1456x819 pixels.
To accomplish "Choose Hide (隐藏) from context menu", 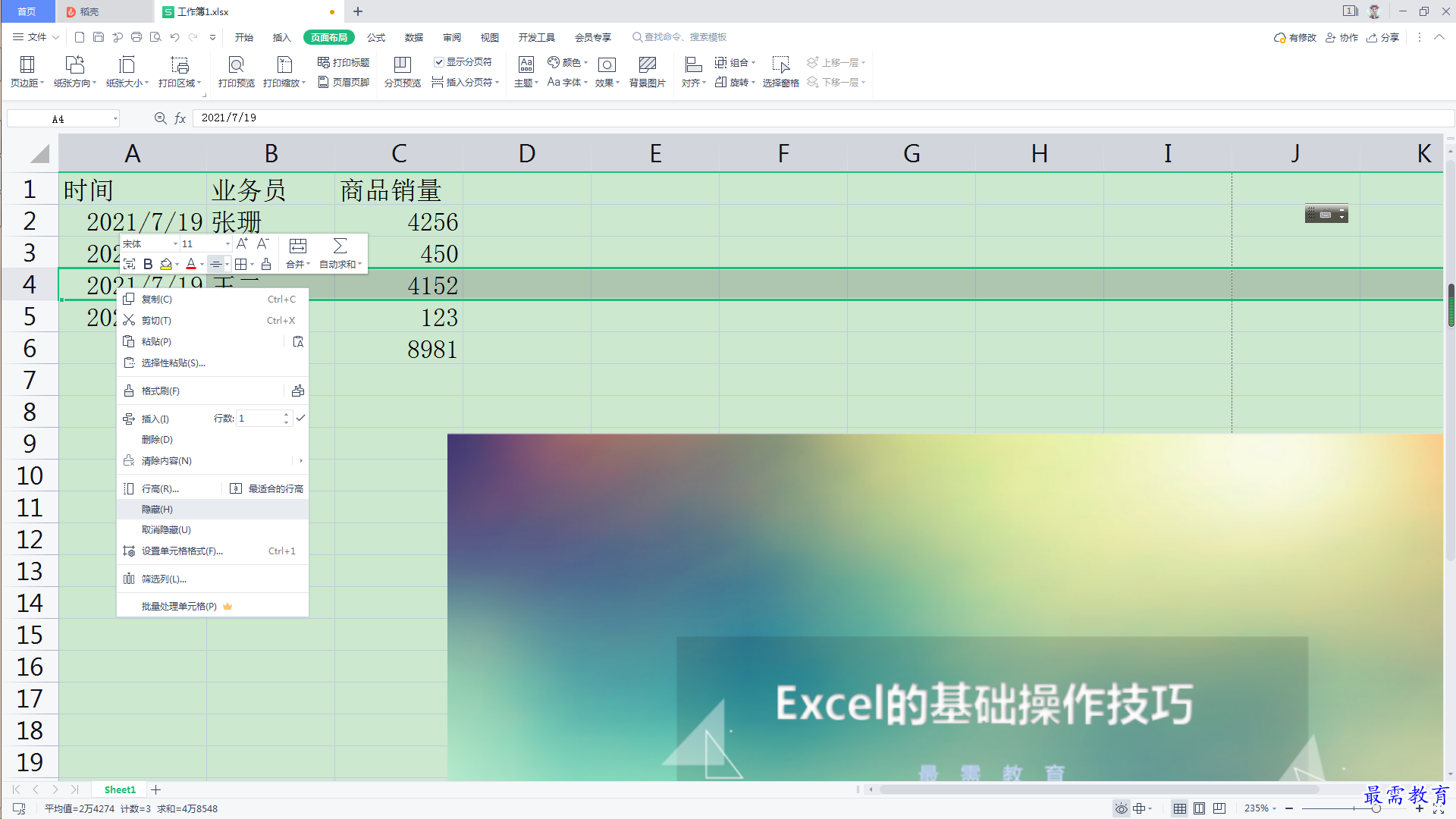I will click(x=212, y=509).
